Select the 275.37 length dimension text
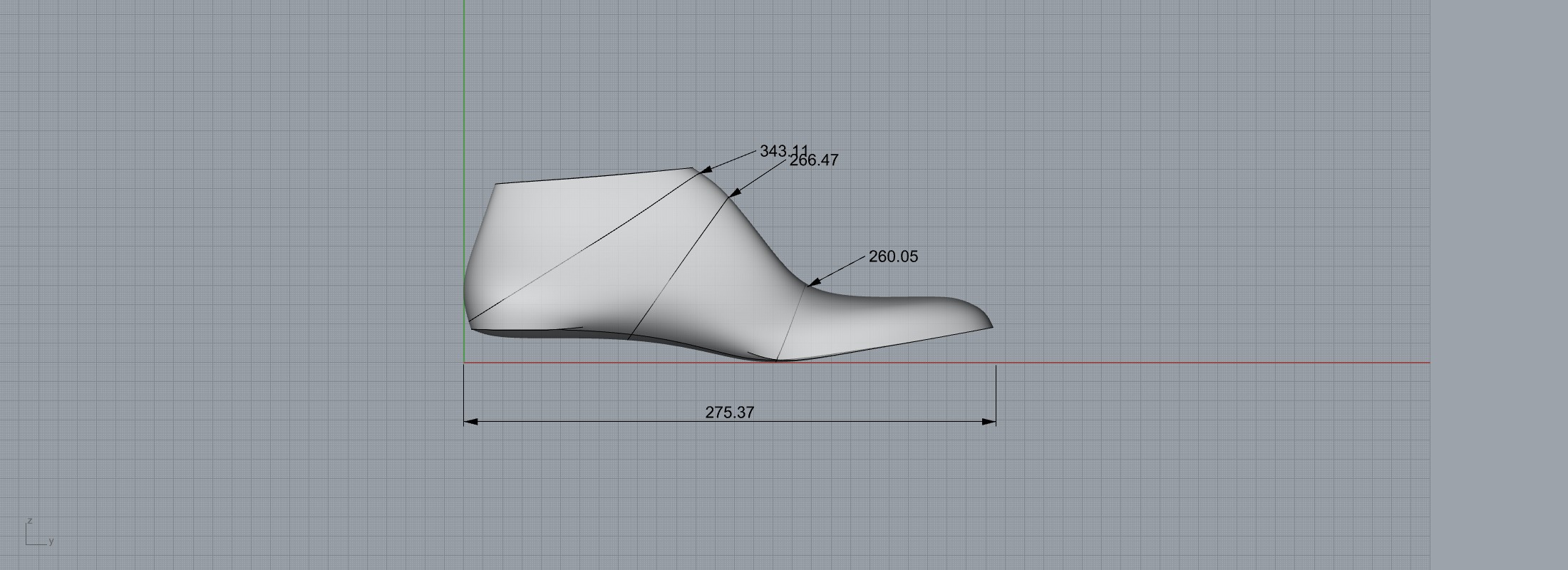 pos(729,413)
